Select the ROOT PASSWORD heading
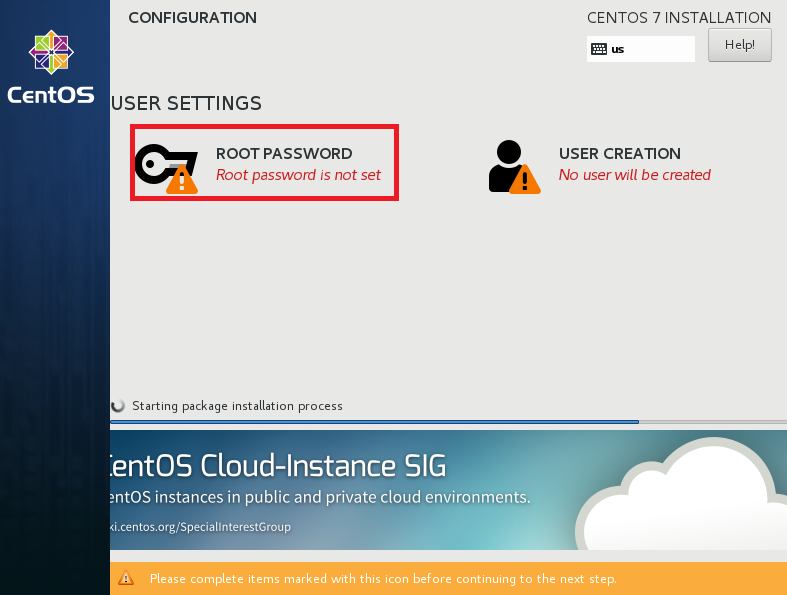 284,154
